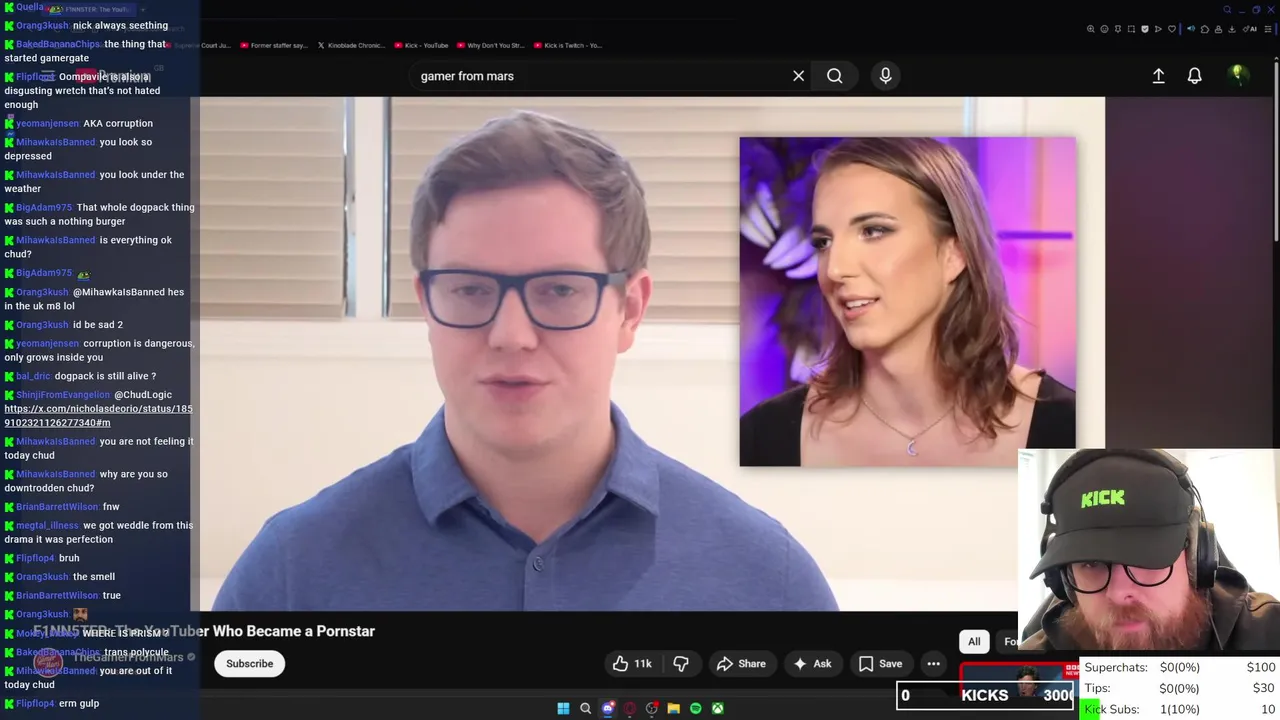Screen dimensions: 1280x720
Task: Click the KICKS goal bar showing 0
Action: click(985, 695)
